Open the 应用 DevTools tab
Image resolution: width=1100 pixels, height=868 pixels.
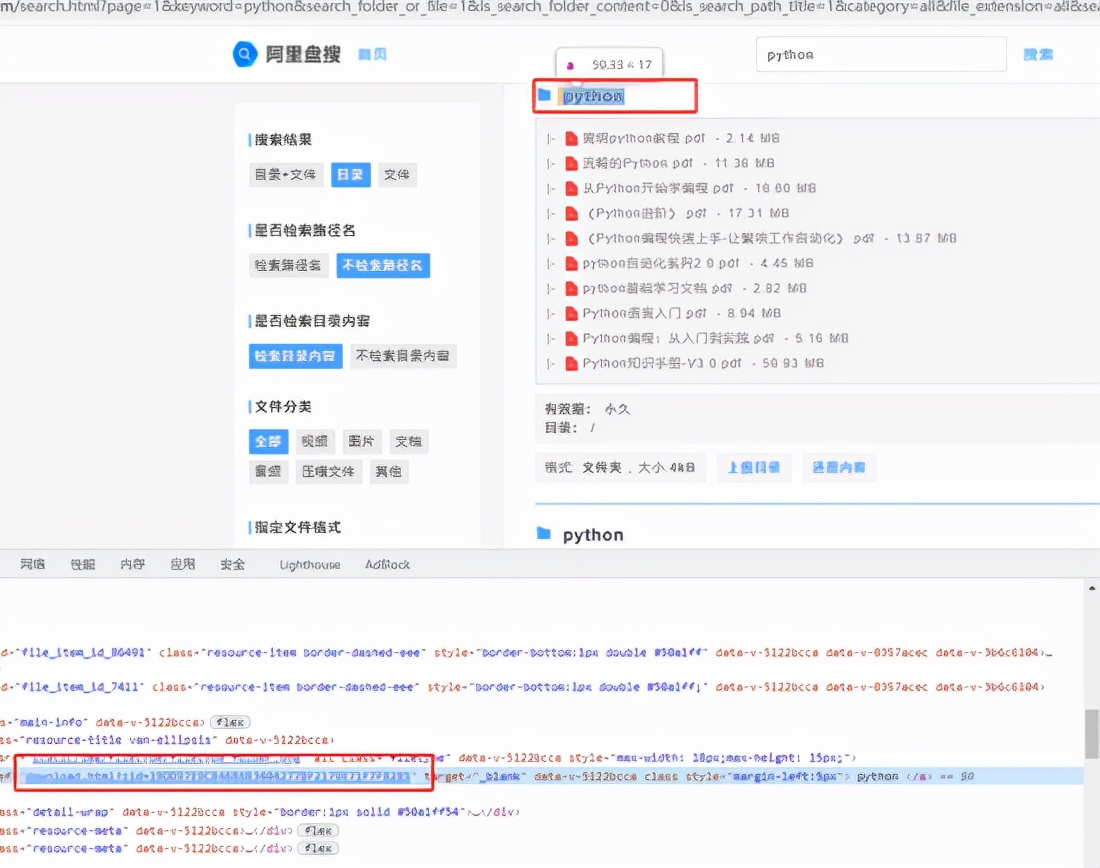(x=182, y=564)
